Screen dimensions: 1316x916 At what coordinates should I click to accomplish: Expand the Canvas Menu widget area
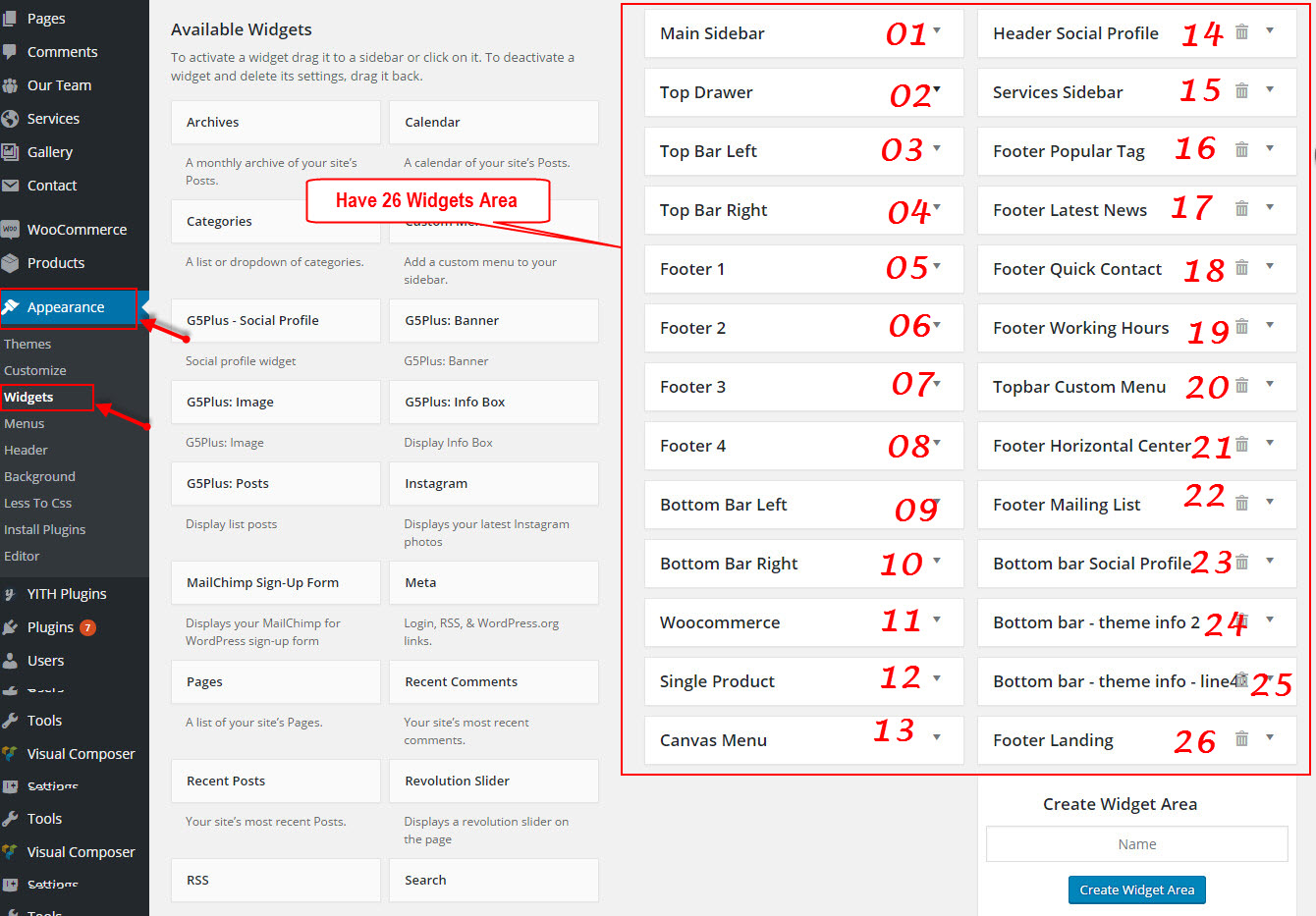(x=937, y=737)
